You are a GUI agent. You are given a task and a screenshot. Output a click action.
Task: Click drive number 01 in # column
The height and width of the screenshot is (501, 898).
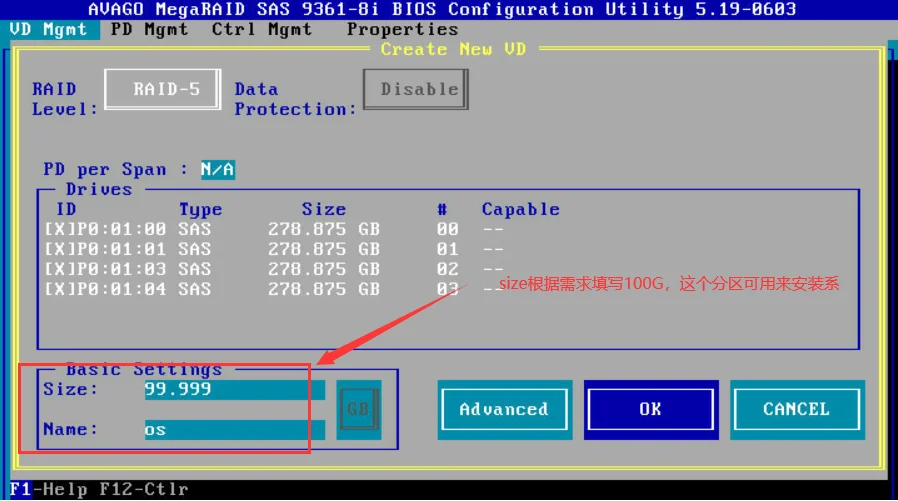pos(447,249)
